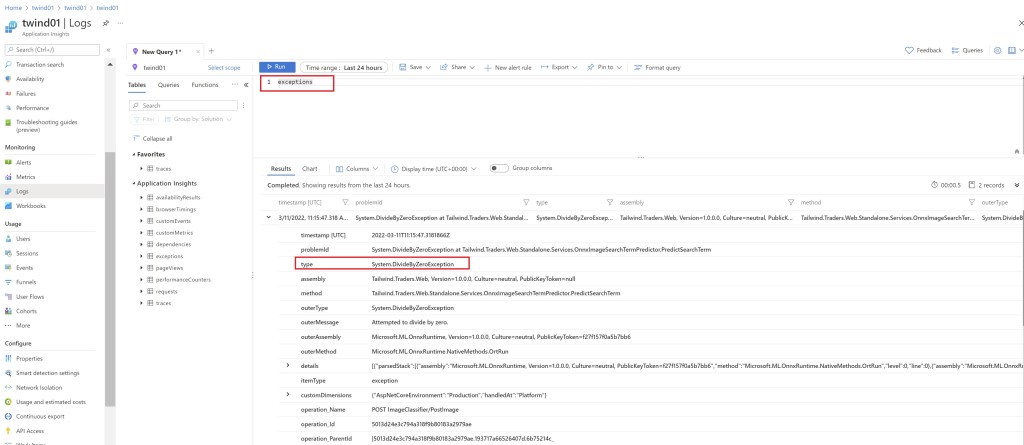Click the Collapse all icon in tables panel
This screenshot has height=445, width=1024.
point(137,138)
